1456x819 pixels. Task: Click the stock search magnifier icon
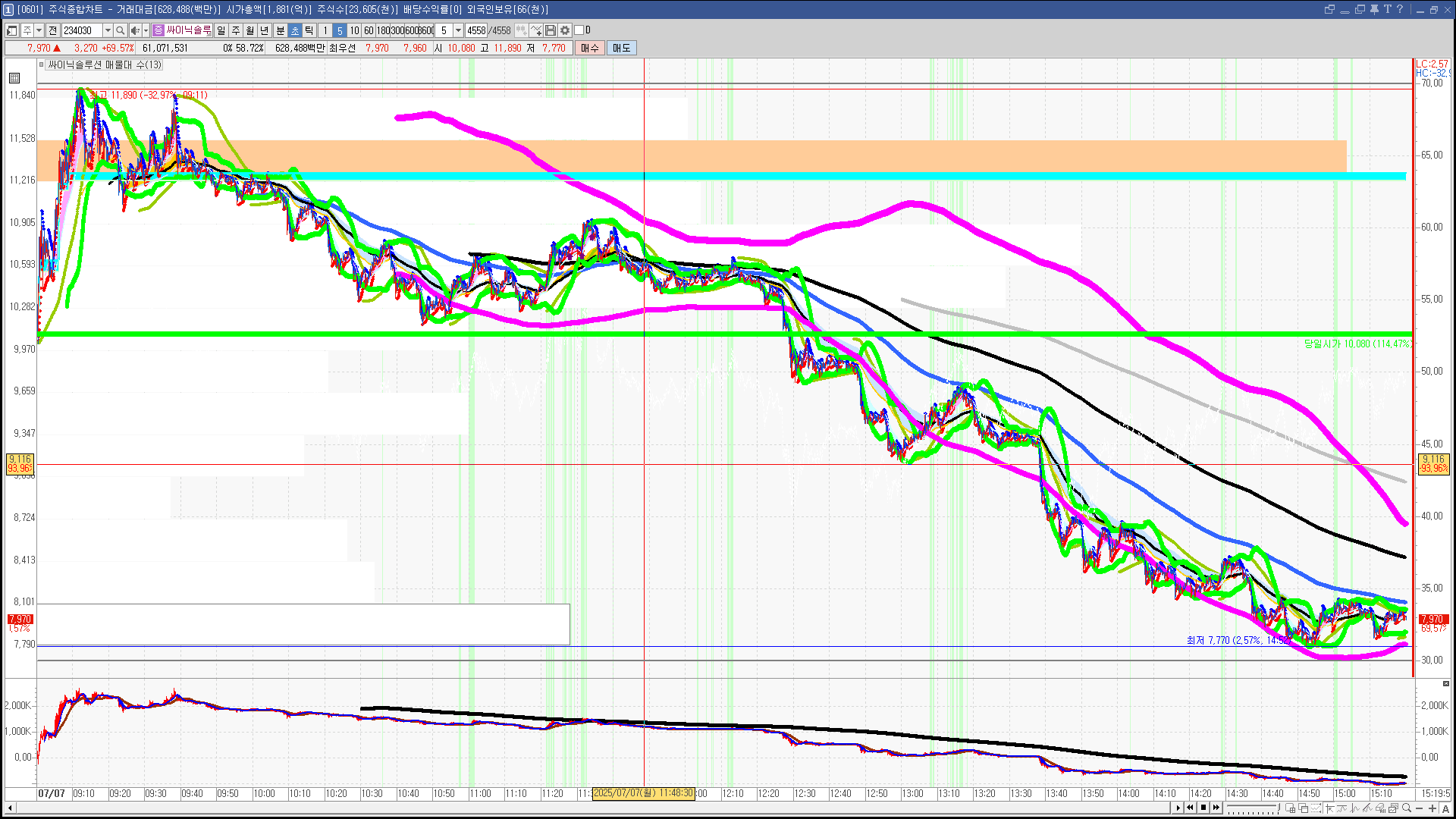coord(120,30)
